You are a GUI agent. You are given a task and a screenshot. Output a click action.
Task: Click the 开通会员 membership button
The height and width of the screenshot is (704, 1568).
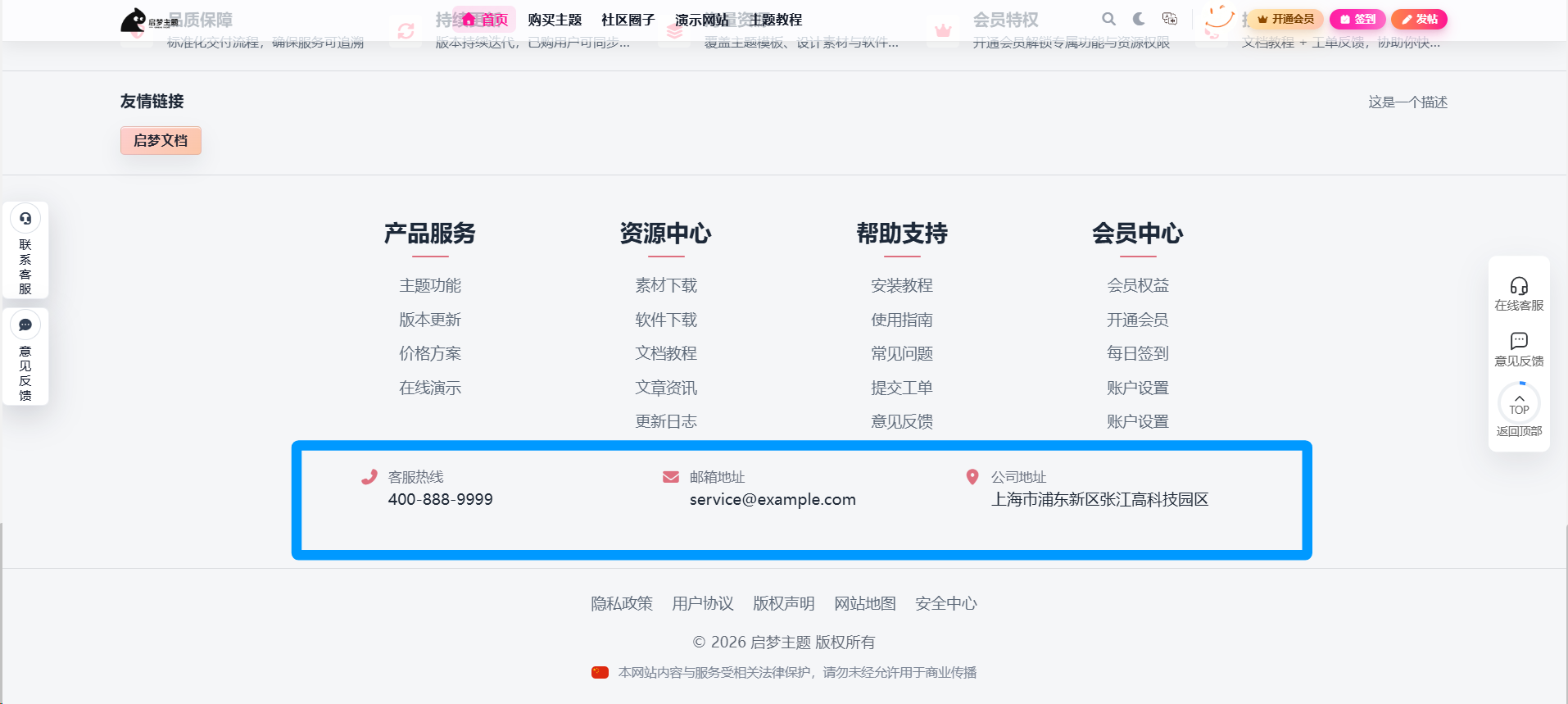click(1285, 19)
